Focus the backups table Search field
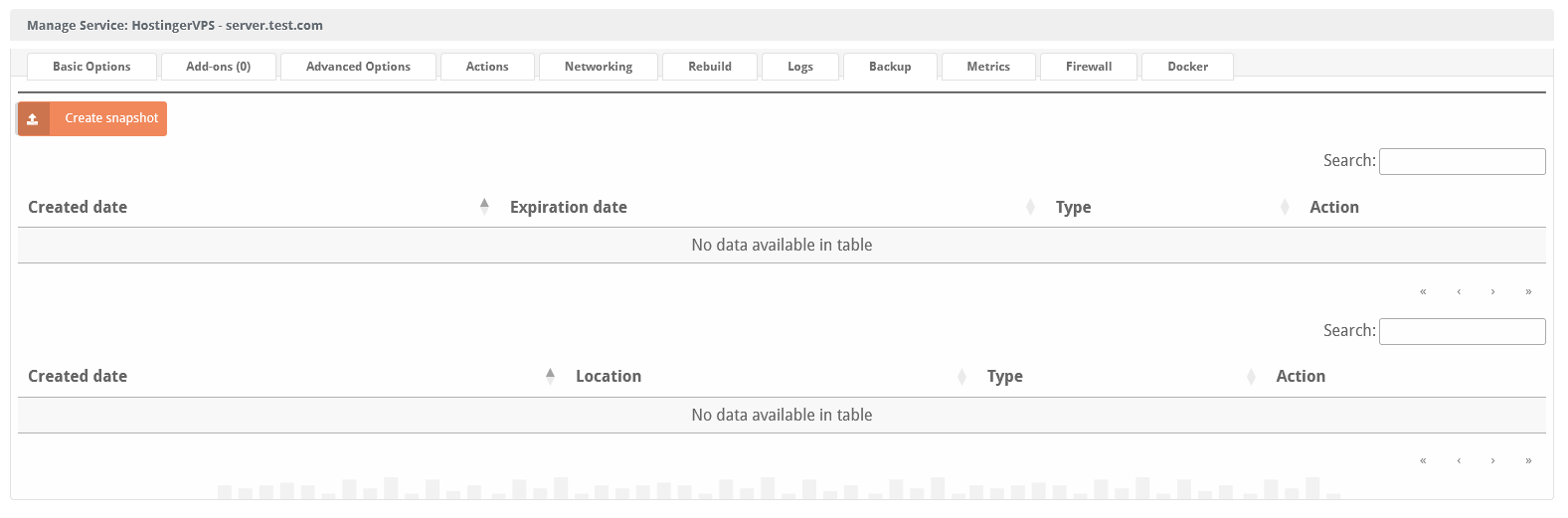The width and height of the screenshot is (1568, 518). (1463, 331)
